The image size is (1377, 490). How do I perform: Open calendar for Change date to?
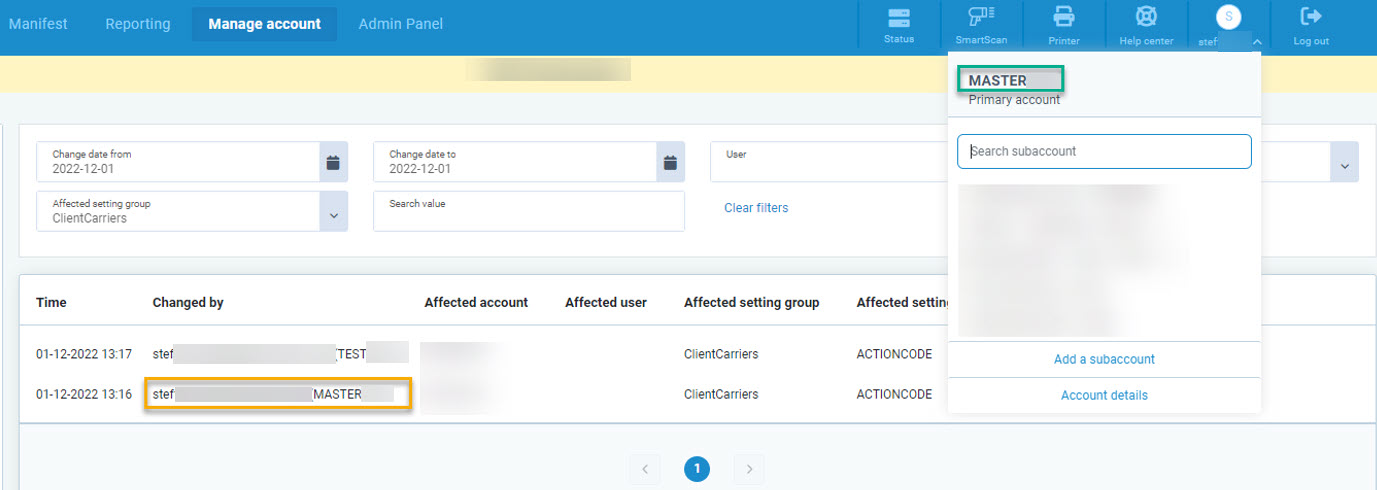coord(671,162)
